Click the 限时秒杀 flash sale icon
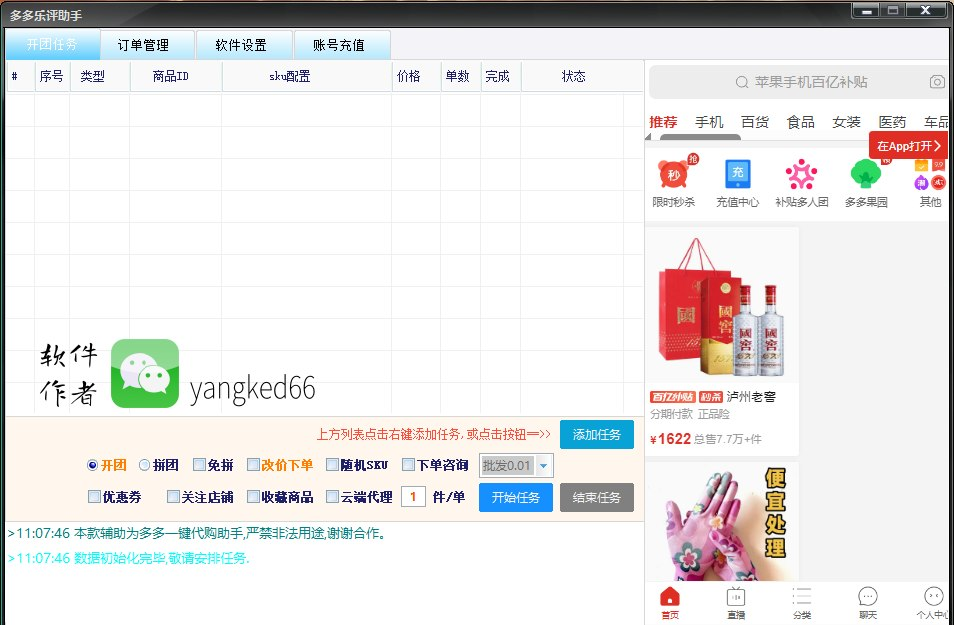 point(673,176)
